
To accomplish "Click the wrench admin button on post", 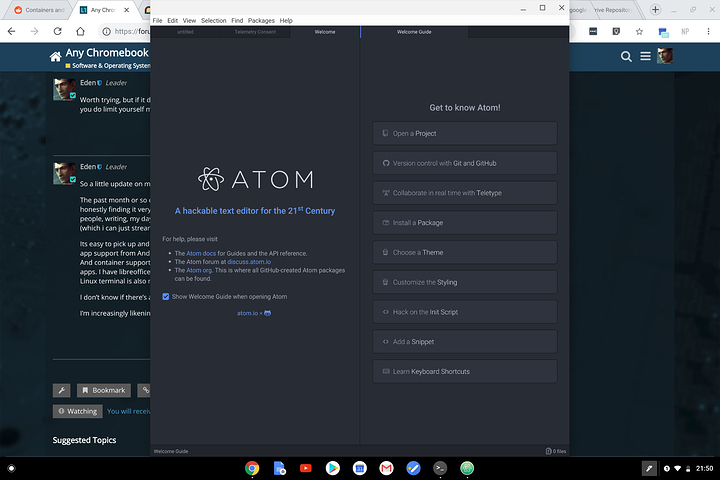I will [61, 390].
